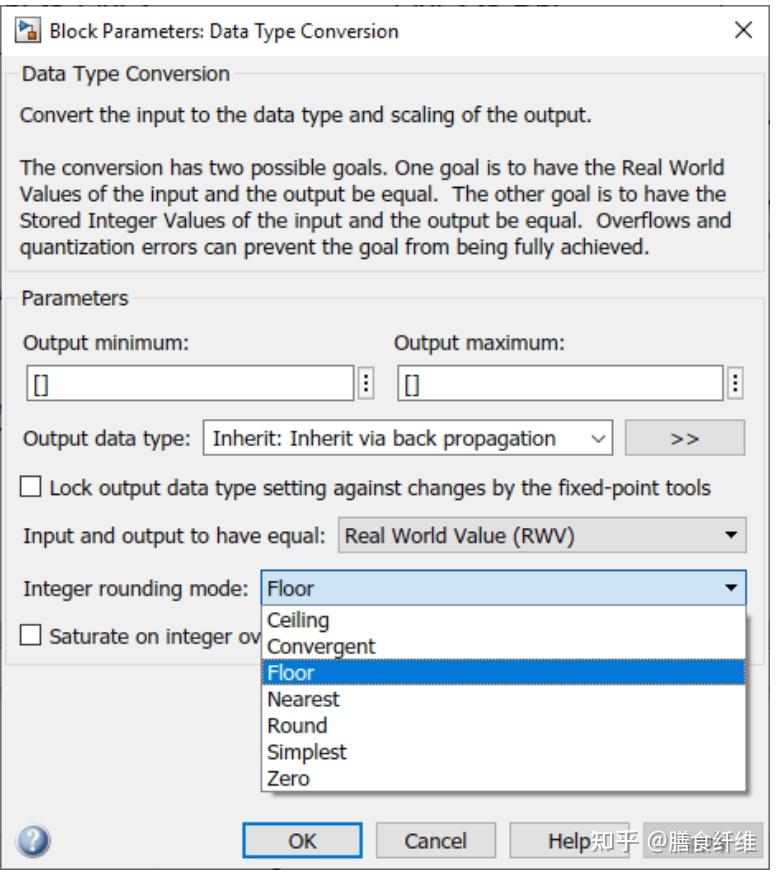Enable Lock output data type setting checkbox
The height and width of the screenshot is (874, 777).
31,488
